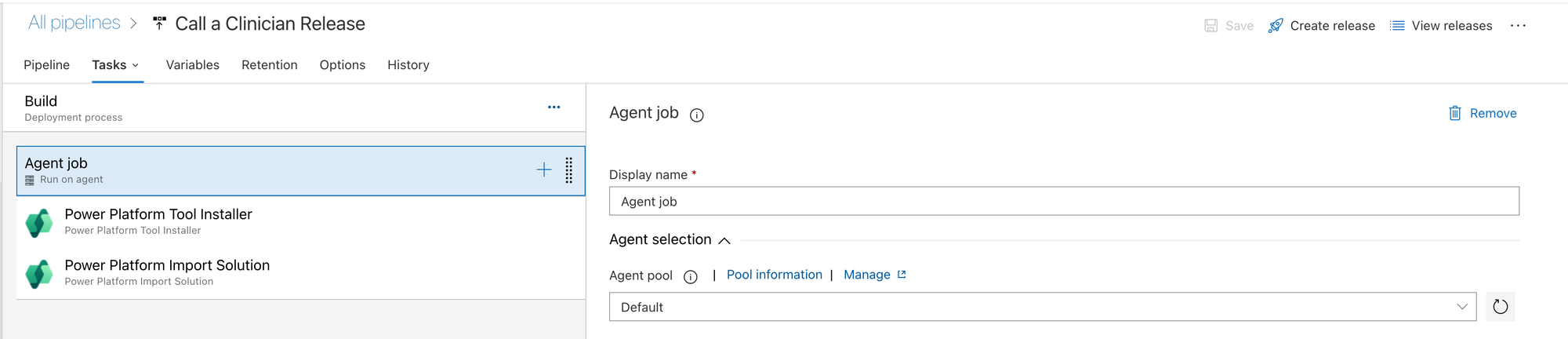Viewport: 1568px width, 339px height.
Task: Expand the Tasks tab dropdown chevron
Action: [x=136, y=66]
